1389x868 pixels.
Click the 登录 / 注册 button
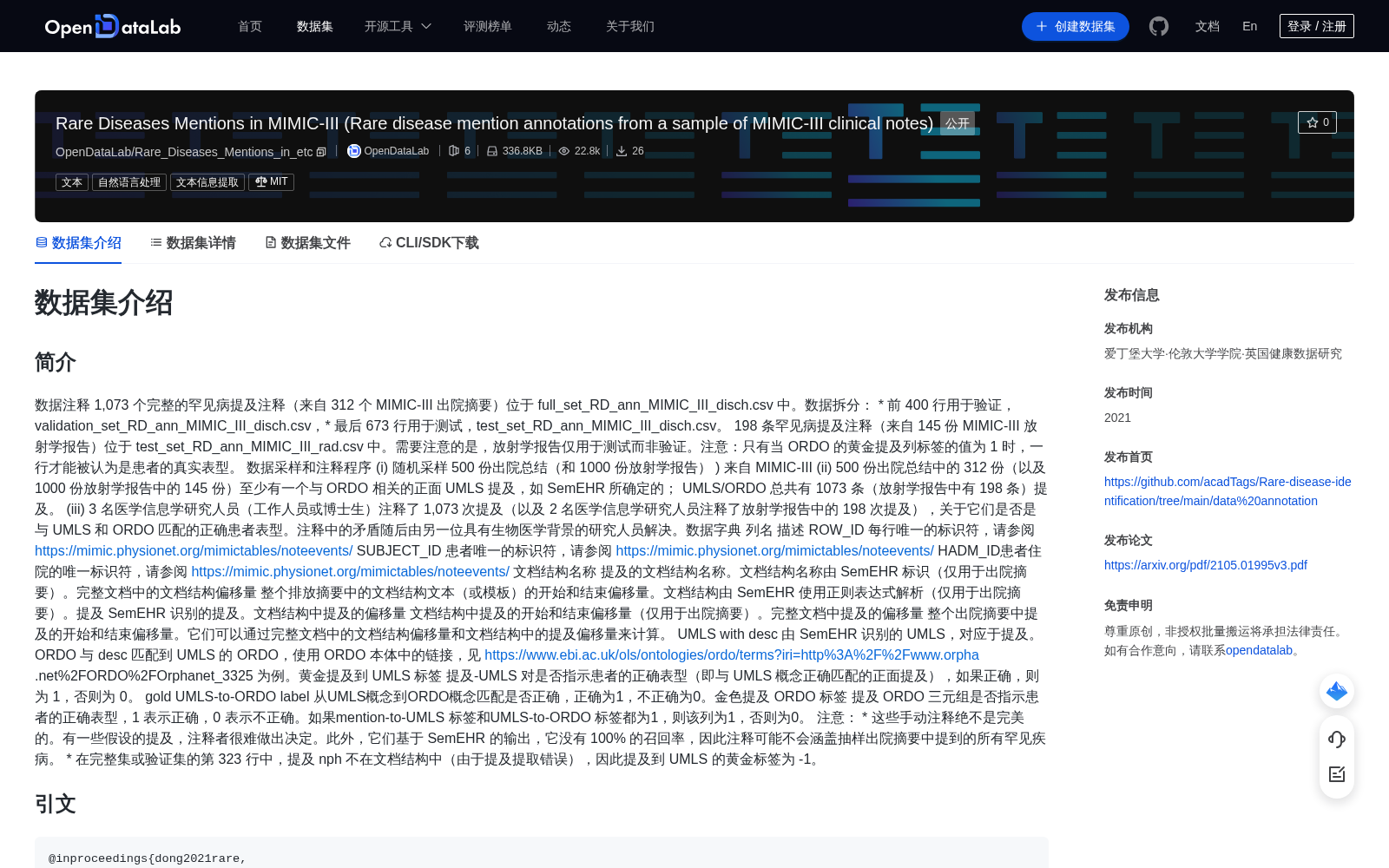(1317, 26)
